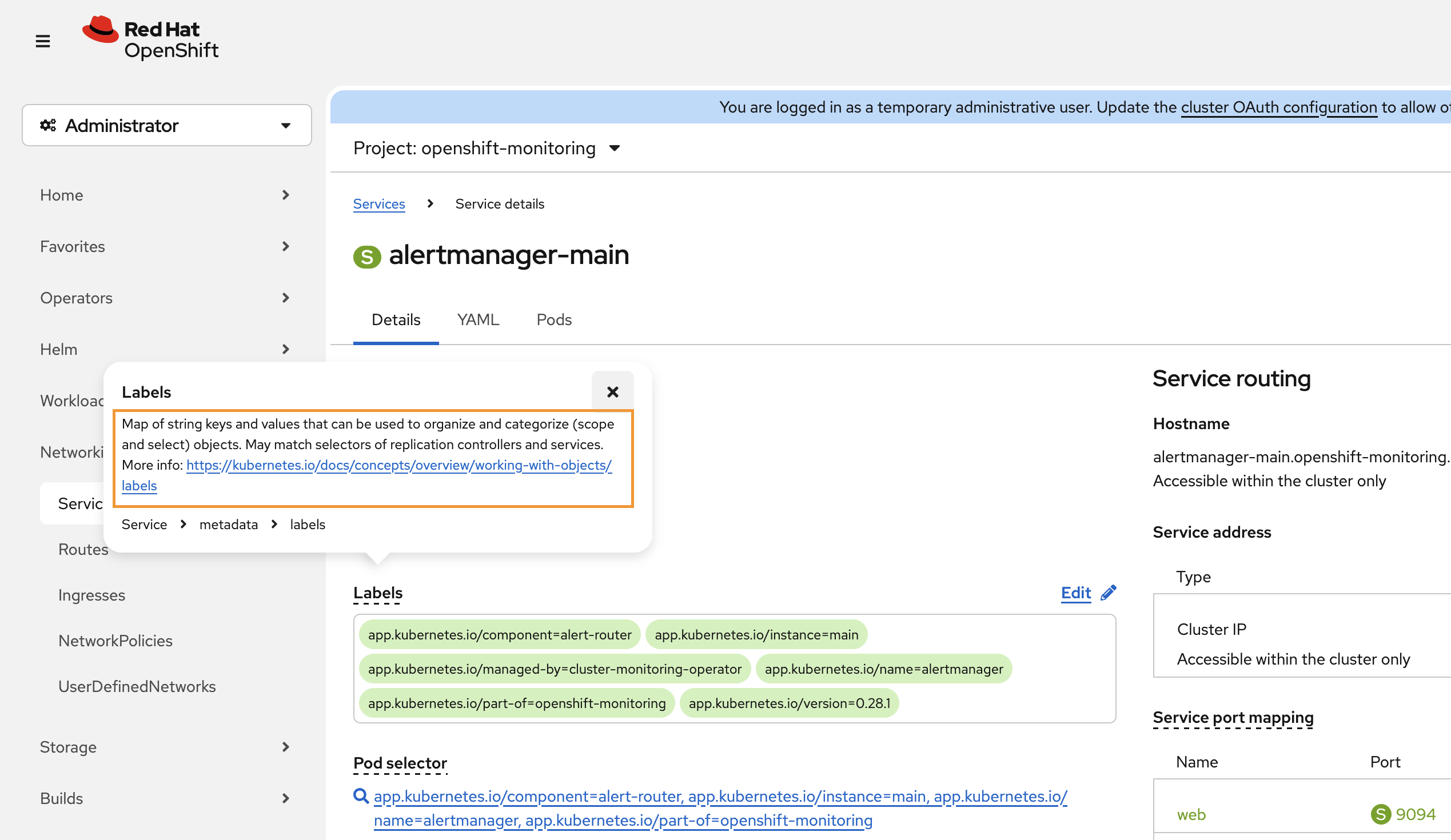Click the hamburger navigation menu icon
This screenshot has width=1451, height=840.
(x=43, y=41)
